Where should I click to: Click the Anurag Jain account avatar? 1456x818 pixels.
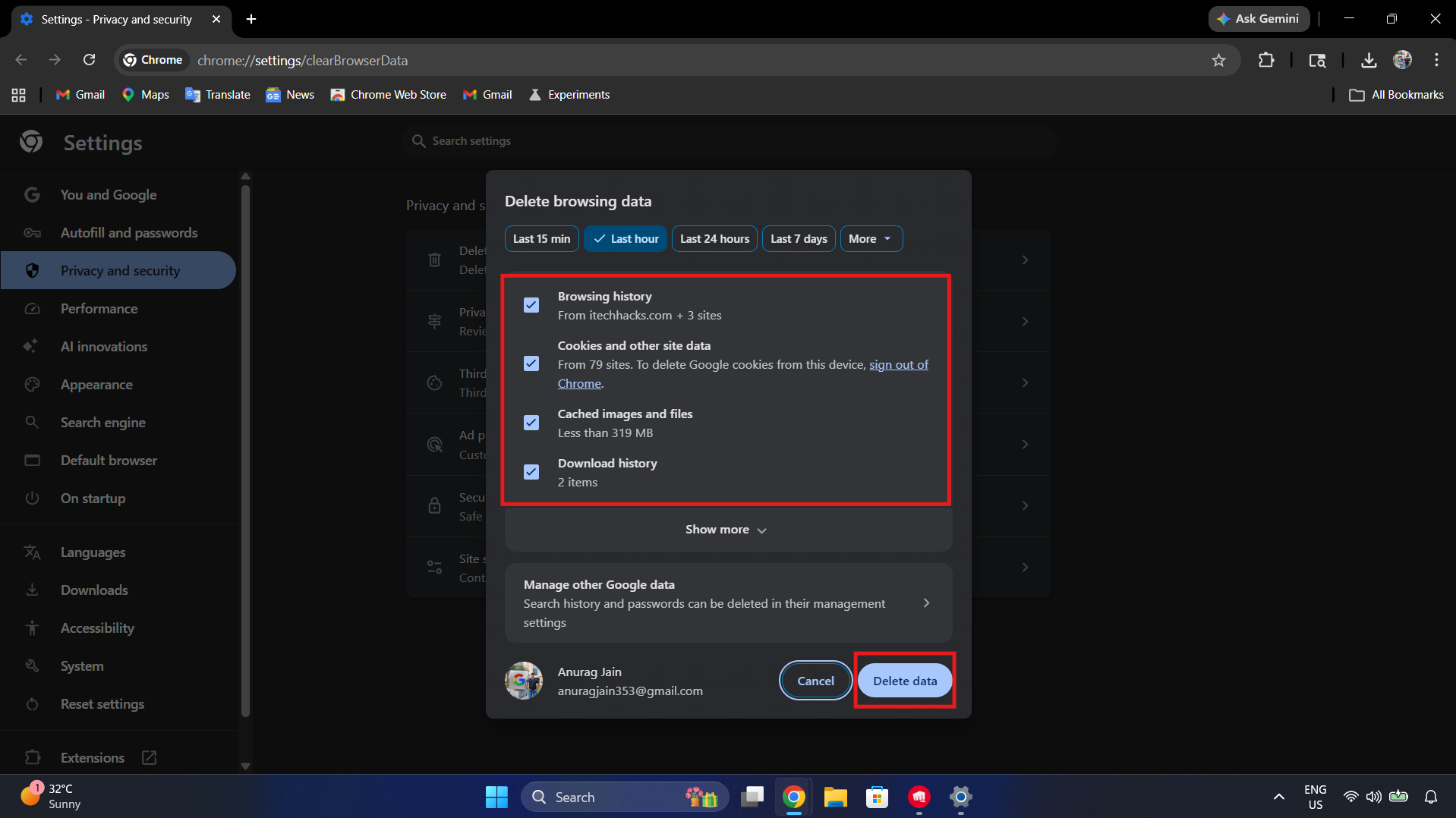524,681
